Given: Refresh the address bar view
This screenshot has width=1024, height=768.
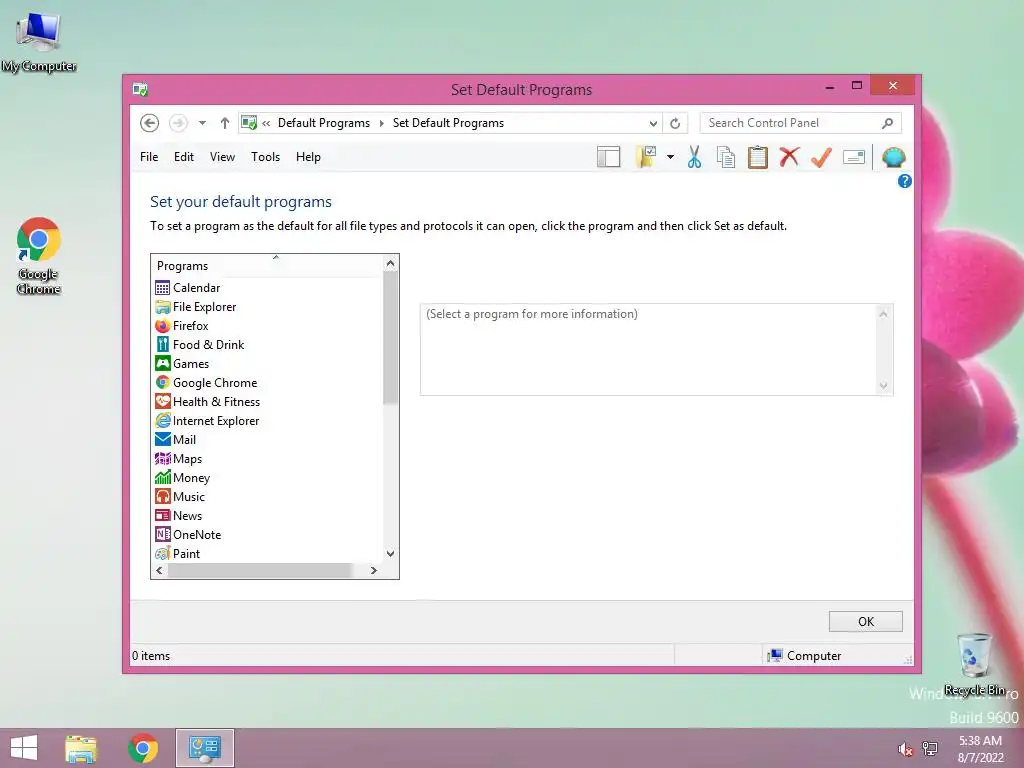Looking at the screenshot, I should [x=675, y=123].
